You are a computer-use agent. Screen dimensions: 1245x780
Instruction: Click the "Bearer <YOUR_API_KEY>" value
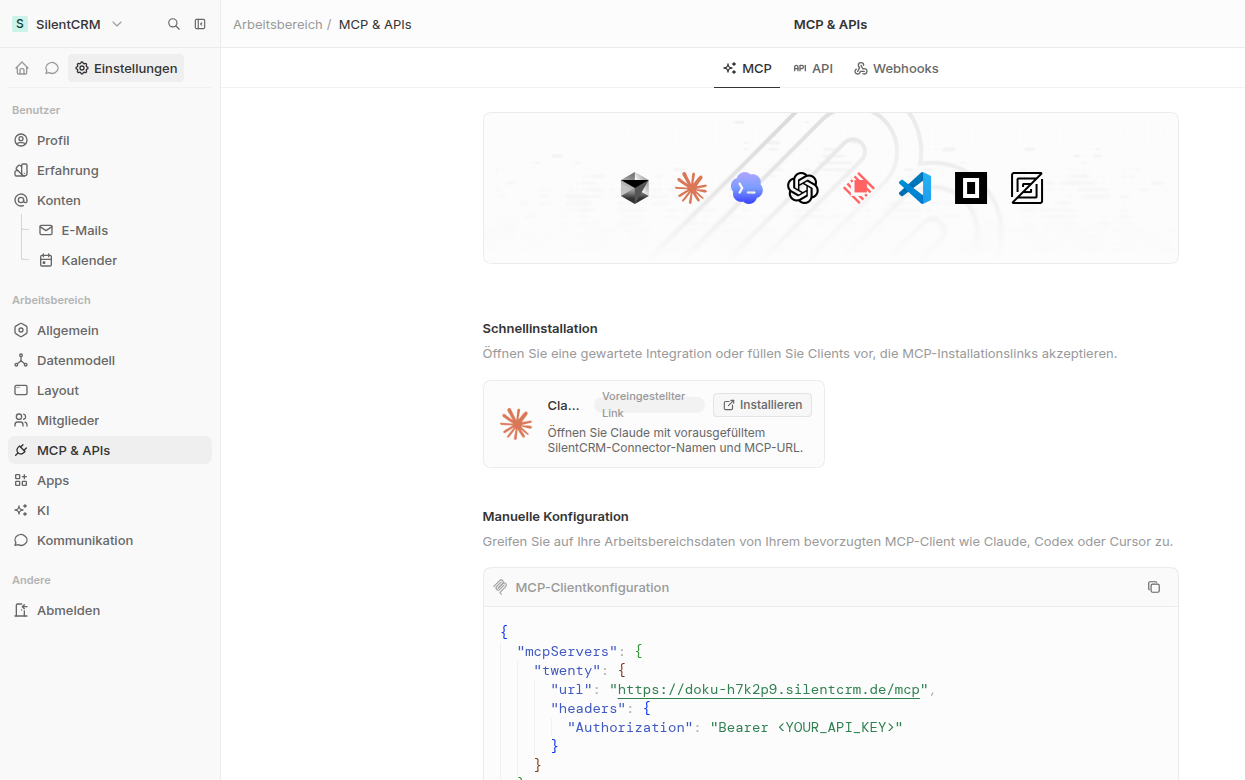click(x=807, y=728)
